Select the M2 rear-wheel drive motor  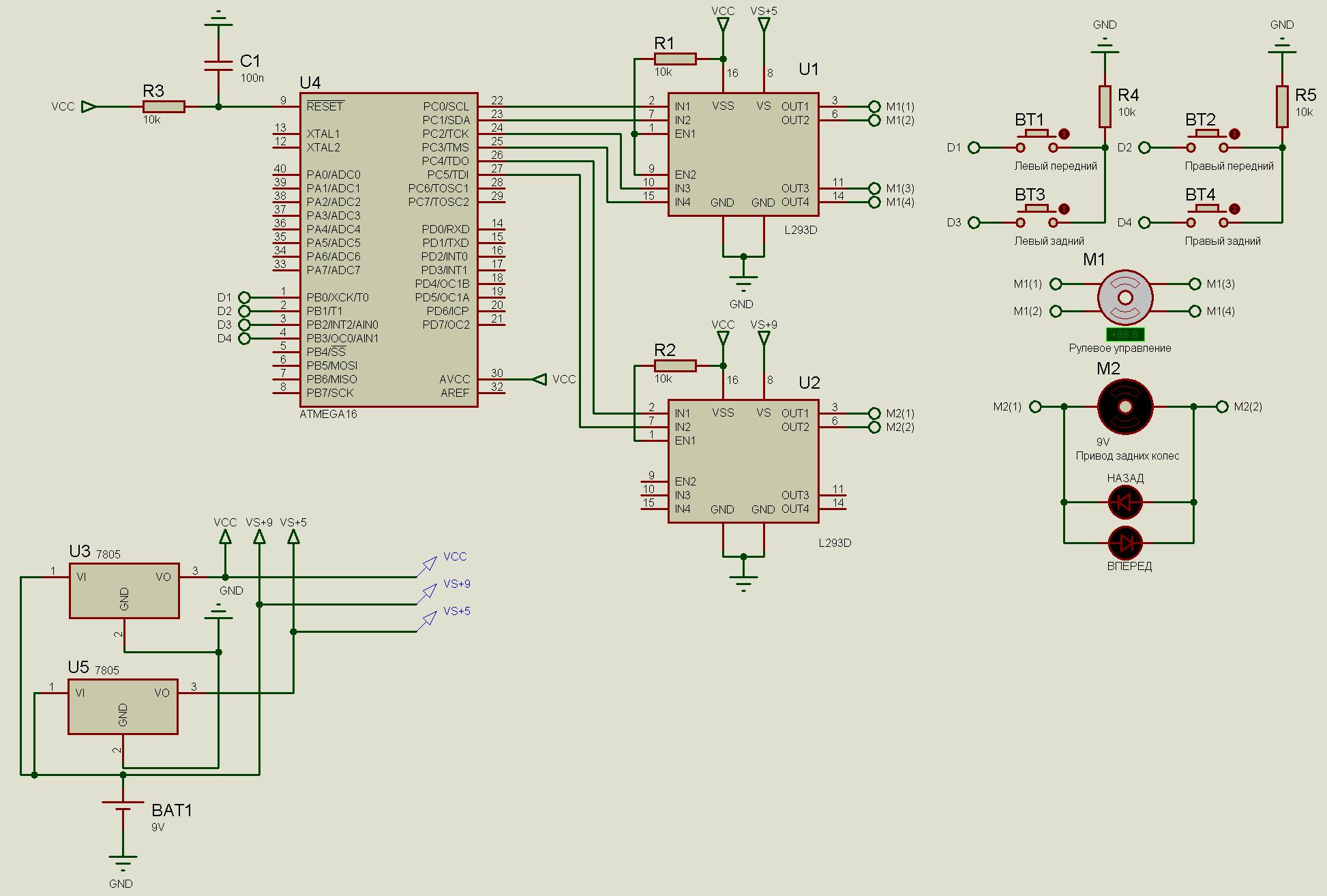click(x=1125, y=407)
